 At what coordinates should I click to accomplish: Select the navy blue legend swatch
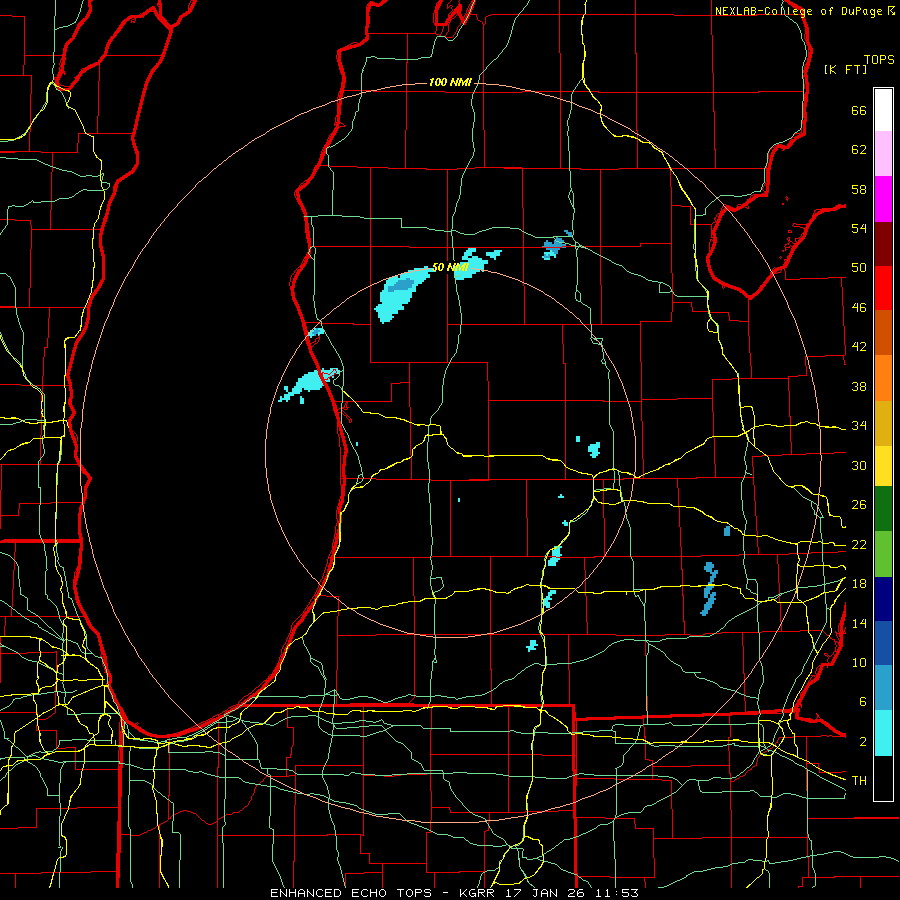click(x=883, y=599)
